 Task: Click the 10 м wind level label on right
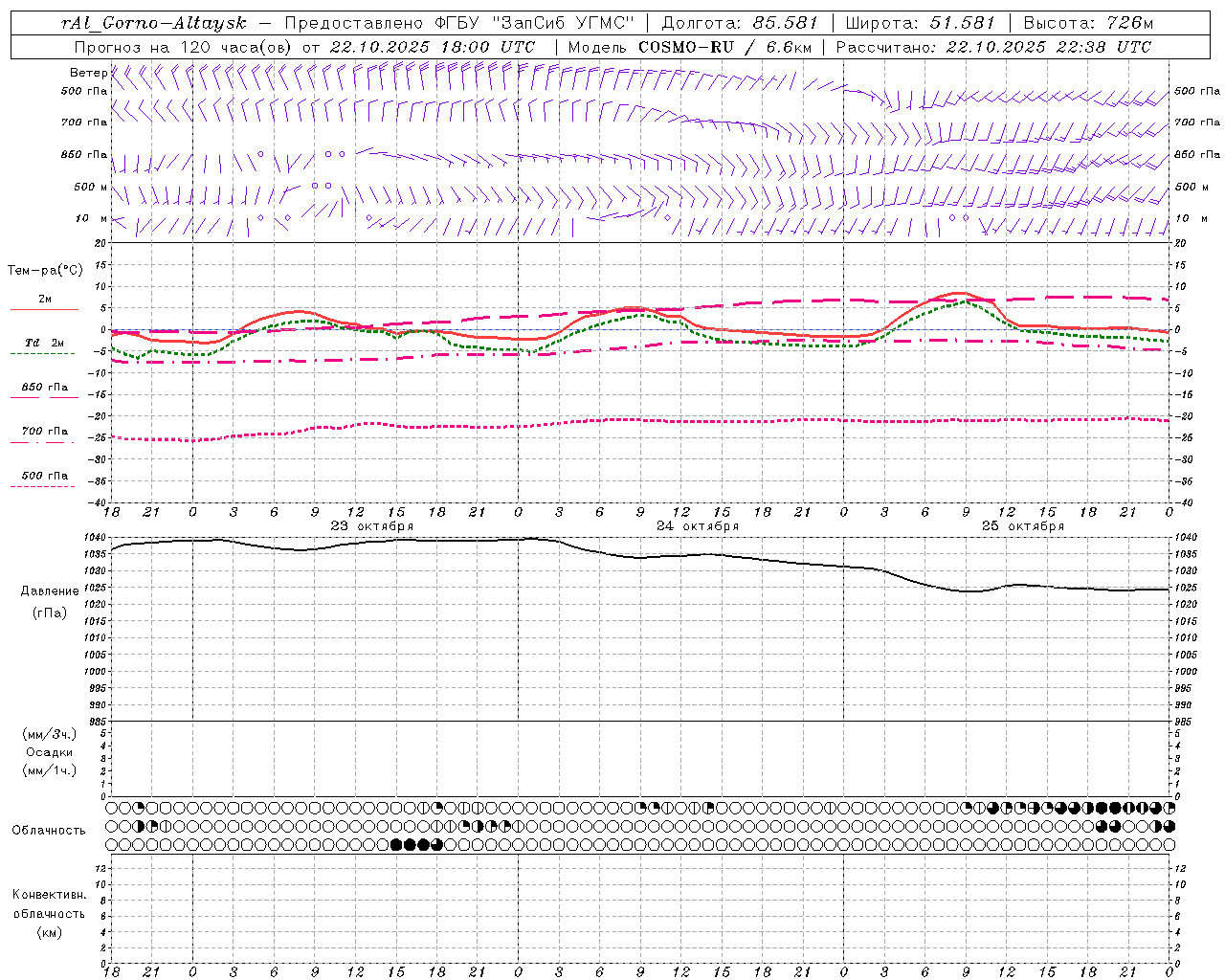click(x=1191, y=218)
